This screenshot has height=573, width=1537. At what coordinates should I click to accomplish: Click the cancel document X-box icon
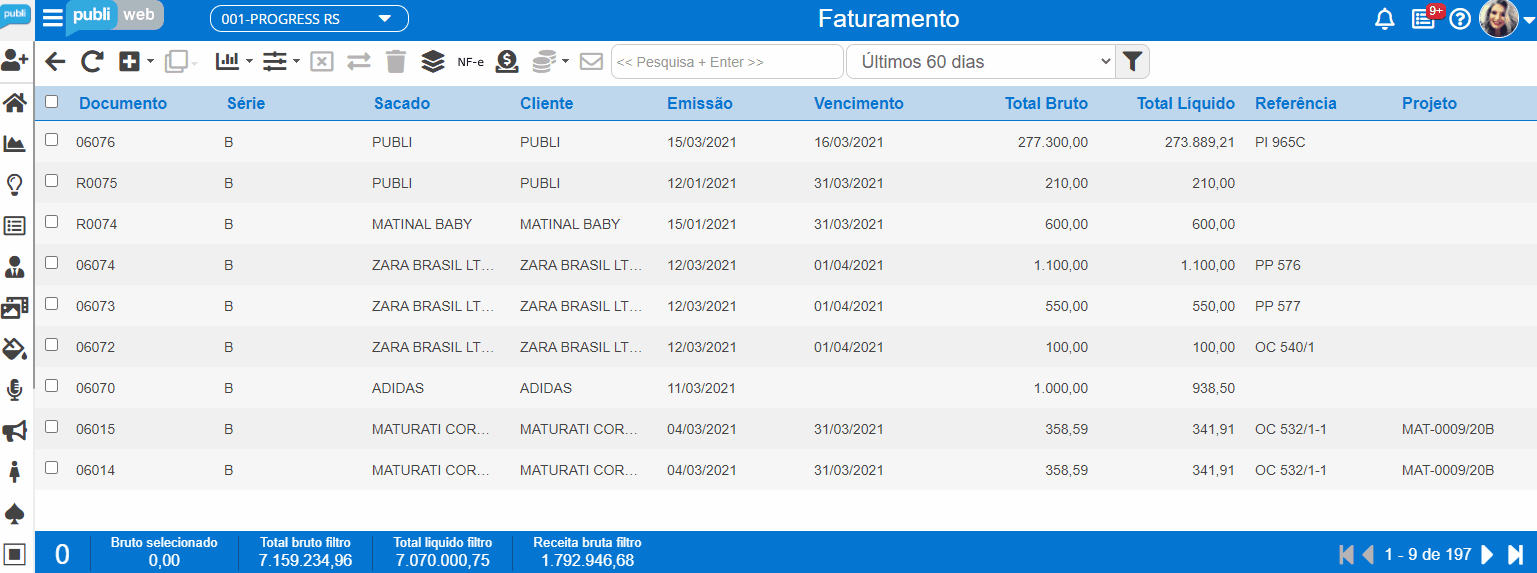coord(321,62)
